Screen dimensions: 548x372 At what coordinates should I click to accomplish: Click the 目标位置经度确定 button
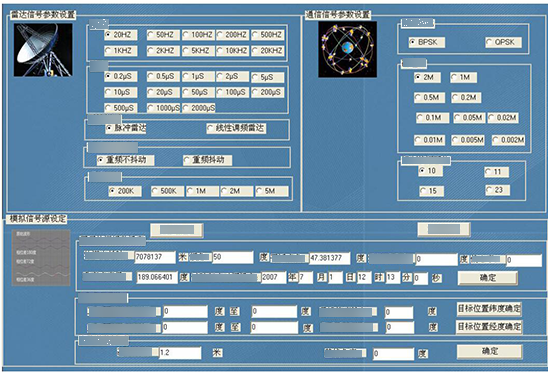tap(489, 327)
